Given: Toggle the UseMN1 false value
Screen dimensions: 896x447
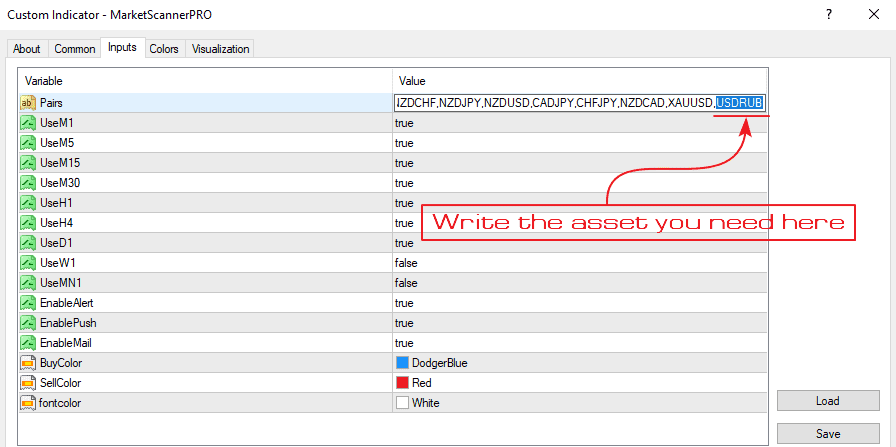Looking at the screenshot, I should 406,283.
